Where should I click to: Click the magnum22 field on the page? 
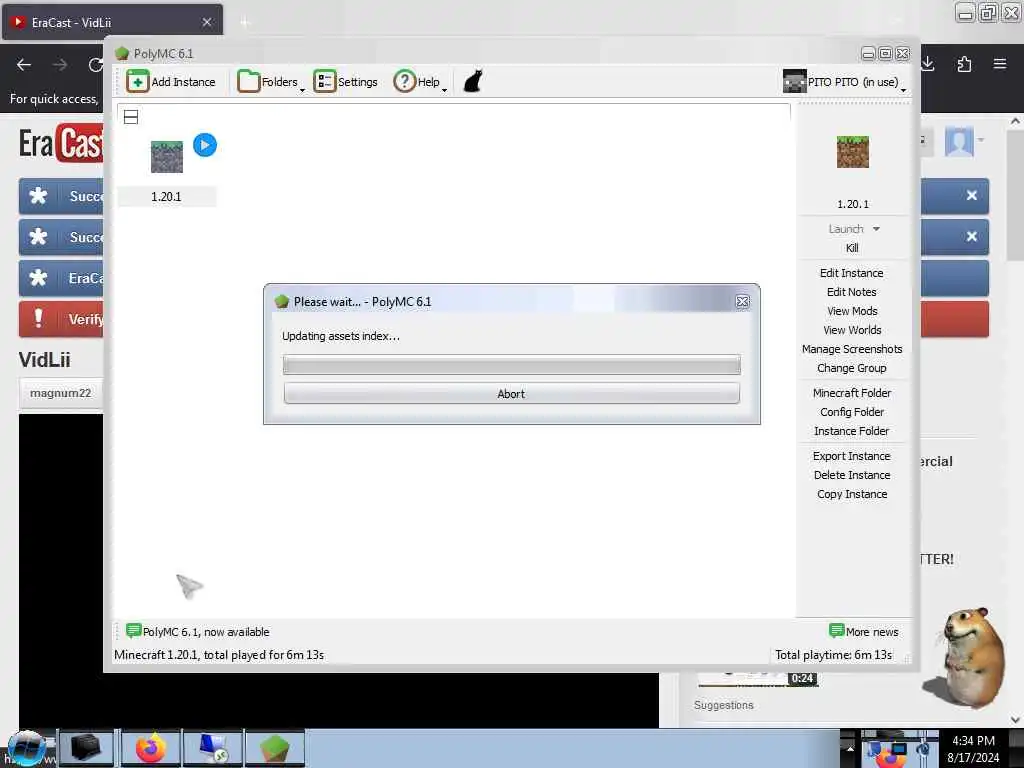pyautogui.click(x=61, y=393)
